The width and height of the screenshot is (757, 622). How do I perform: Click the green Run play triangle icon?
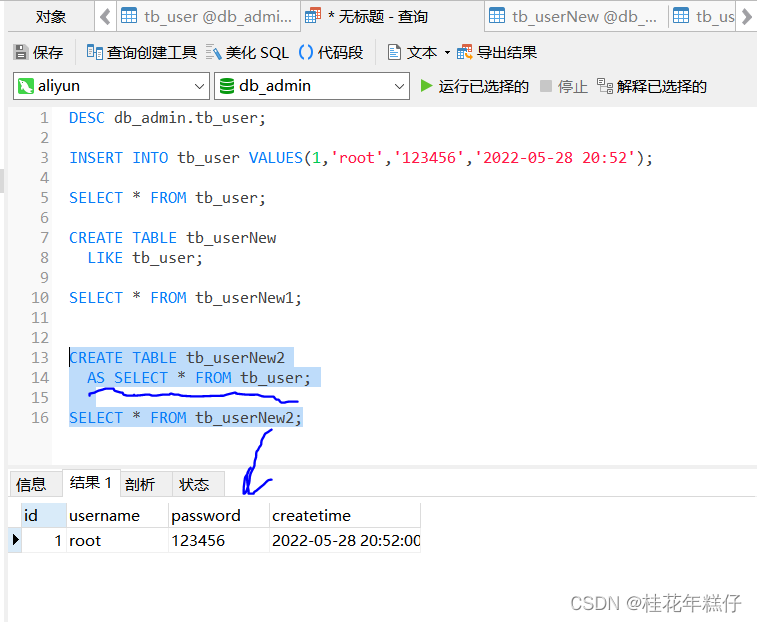[x=426, y=86]
